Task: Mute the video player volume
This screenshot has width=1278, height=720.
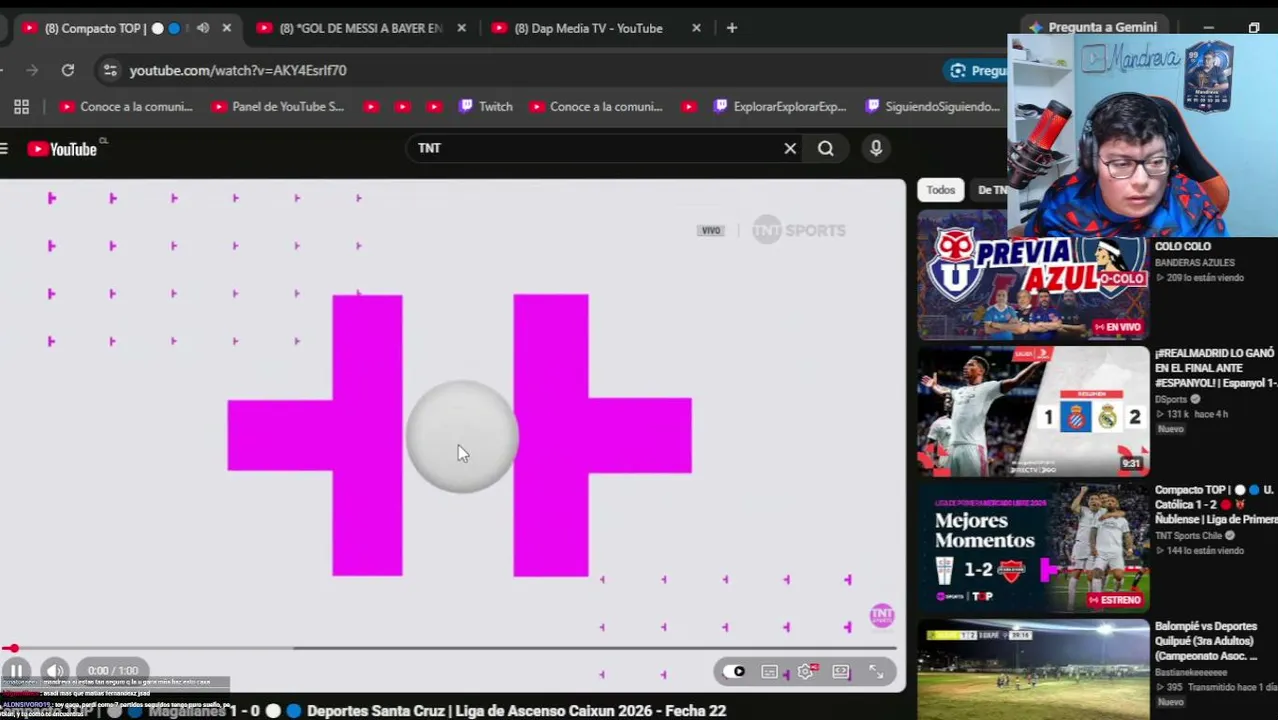Action: point(54,671)
